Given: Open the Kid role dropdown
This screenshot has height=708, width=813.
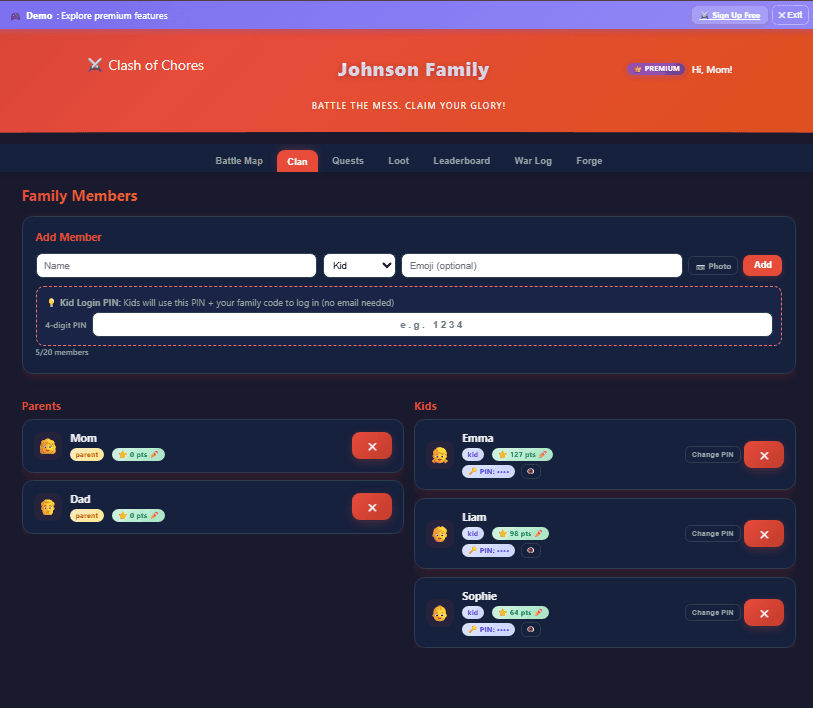Looking at the screenshot, I should [359, 265].
